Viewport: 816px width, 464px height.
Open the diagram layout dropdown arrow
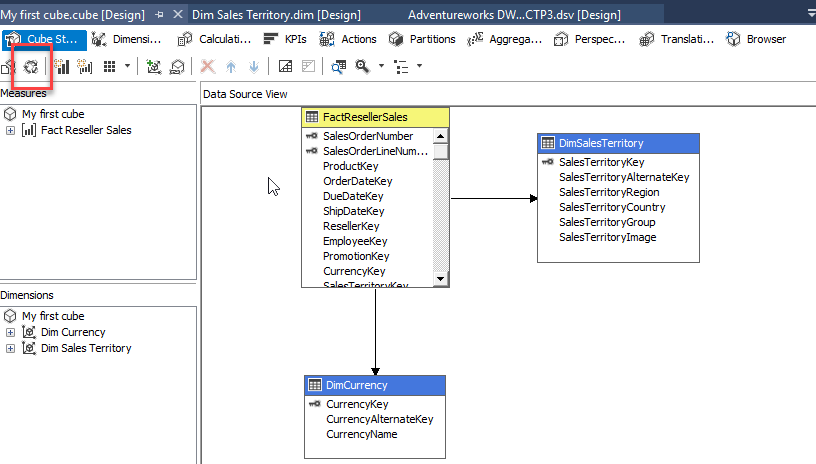point(419,67)
